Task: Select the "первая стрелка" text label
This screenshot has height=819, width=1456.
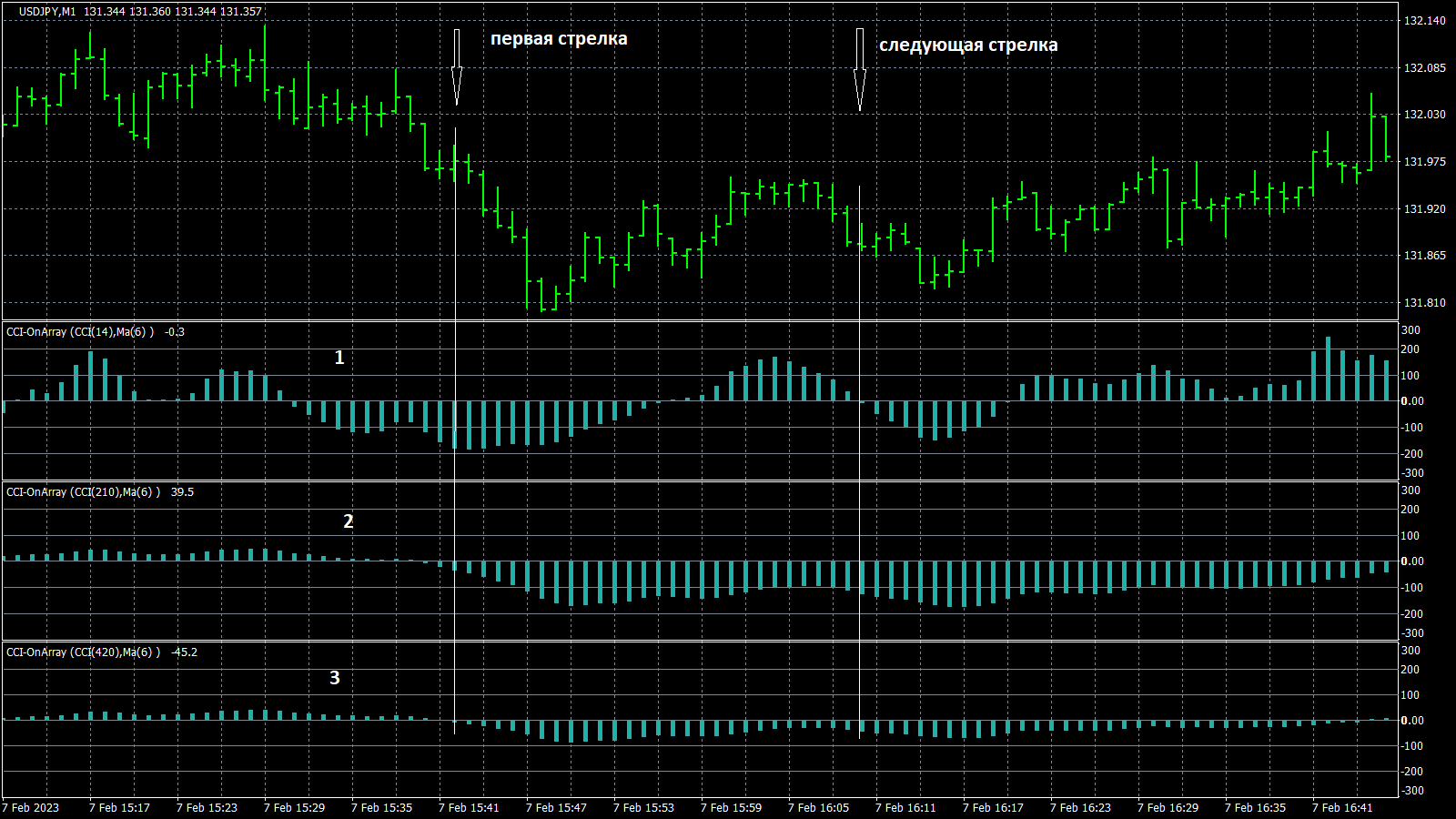Action: click(559, 39)
